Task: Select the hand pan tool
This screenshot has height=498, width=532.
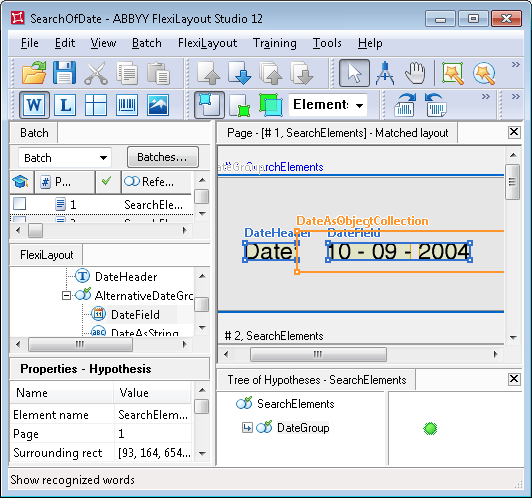Action: 416,73
